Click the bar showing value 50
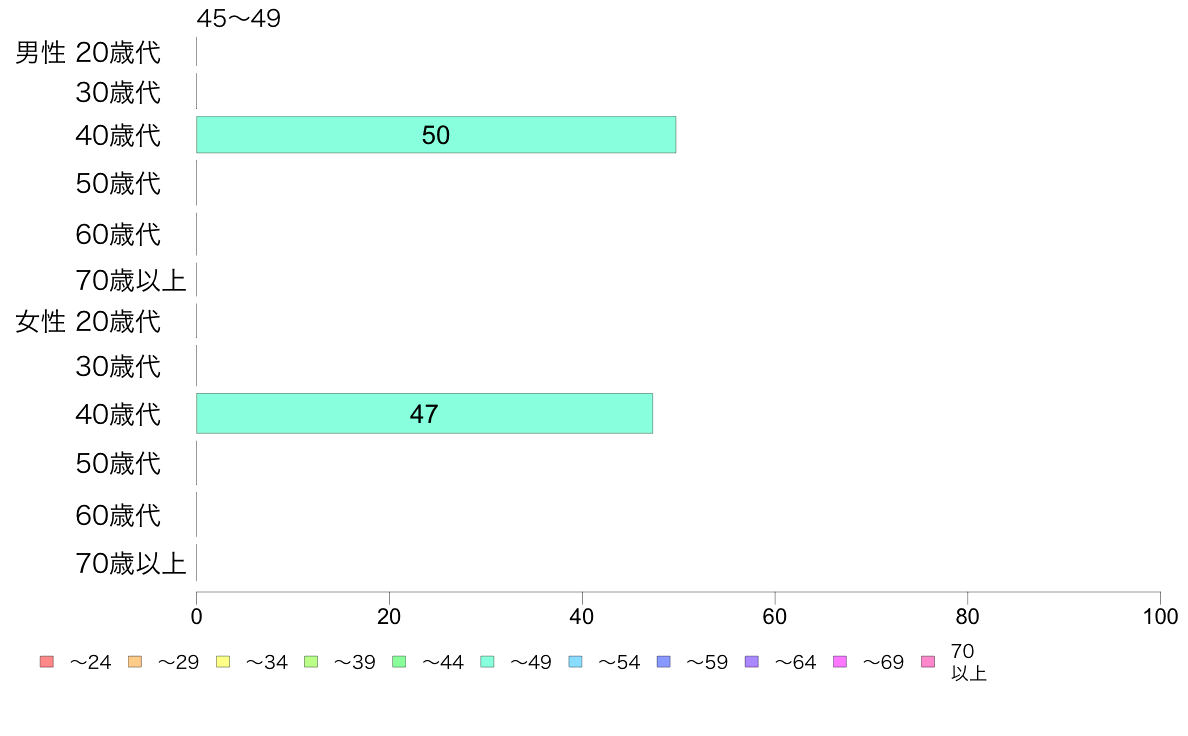1188x736 pixels. pyautogui.click(x=436, y=135)
